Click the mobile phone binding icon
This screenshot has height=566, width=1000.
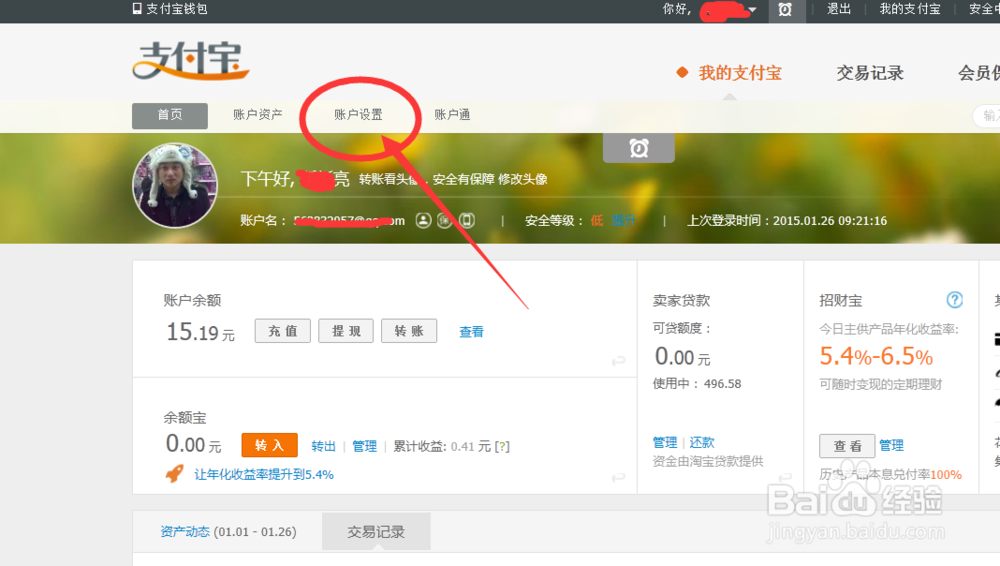point(467,220)
